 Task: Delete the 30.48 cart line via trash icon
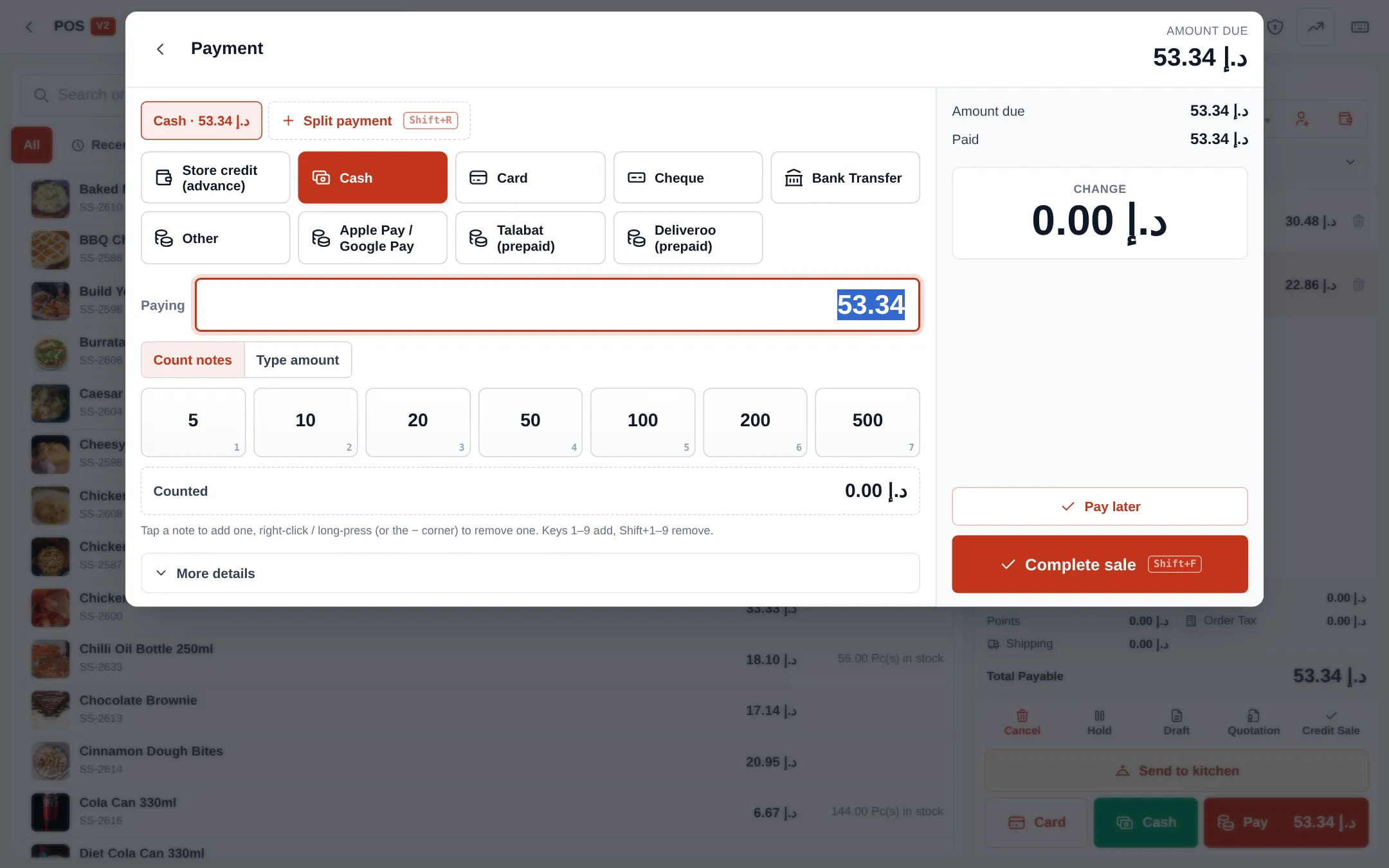coord(1358,221)
